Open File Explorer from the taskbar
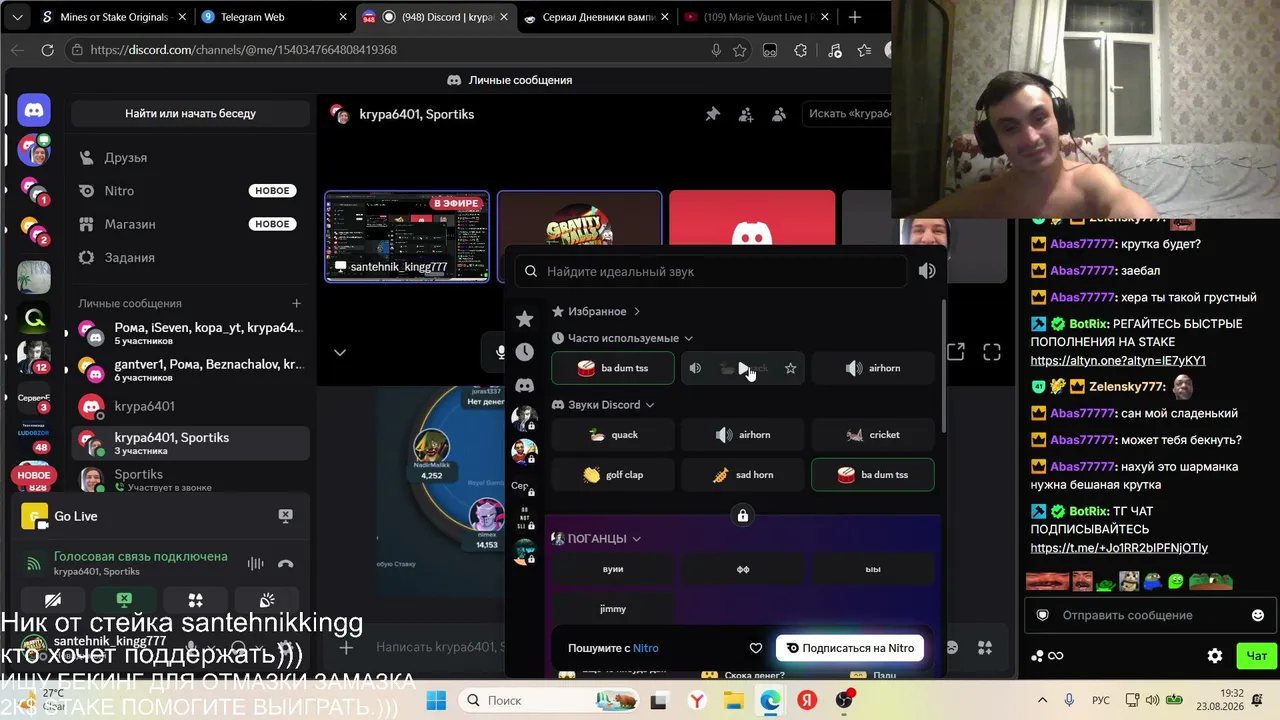The width and height of the screenshot is (1280, 720). click(733, 700)
